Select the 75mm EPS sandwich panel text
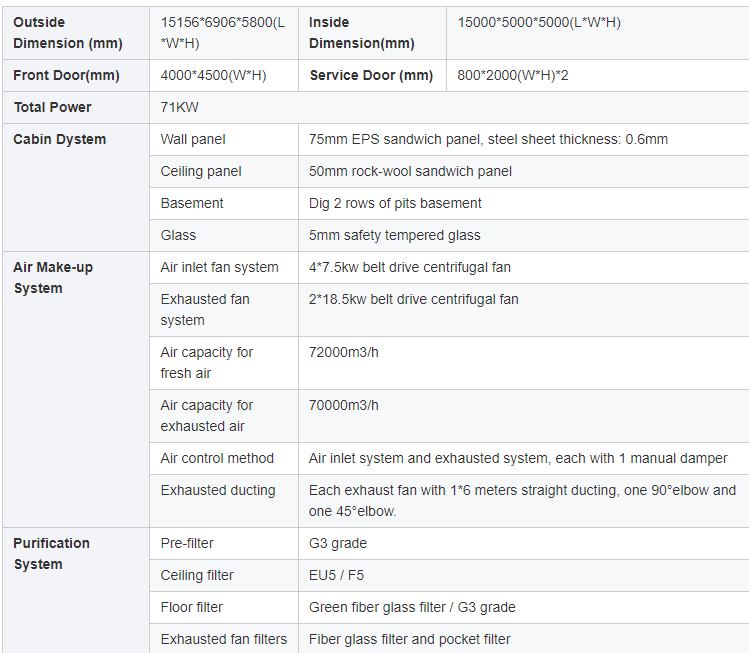 pyautogui.click(x=488, y=139)
